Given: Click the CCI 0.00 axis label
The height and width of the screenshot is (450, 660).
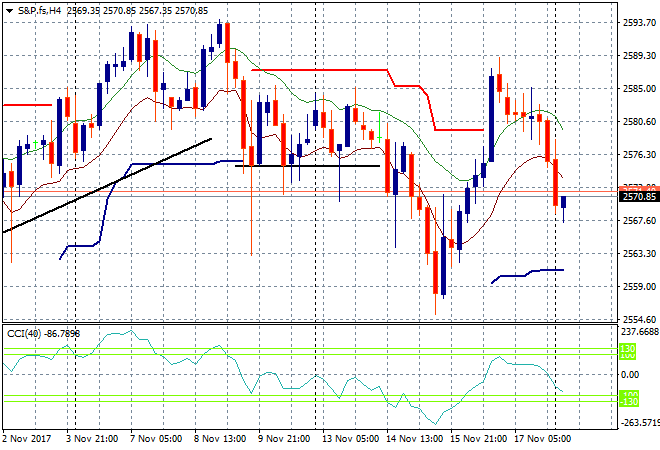Looking at the screenshot, I should pos(630,375).
